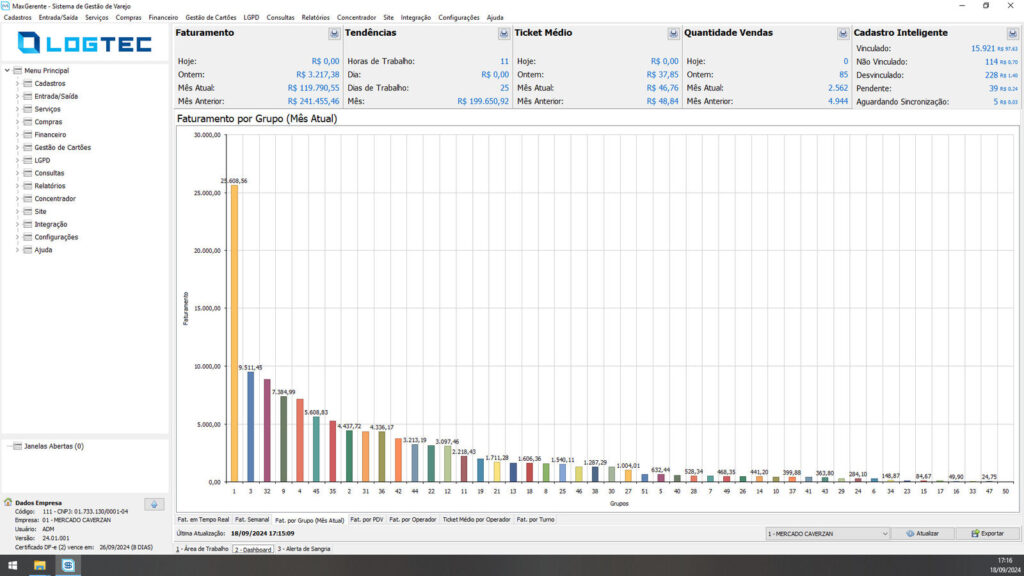1024x576 pixels.
Task: Select Concentrador in the sidebar tree
Action: [55, 199]
